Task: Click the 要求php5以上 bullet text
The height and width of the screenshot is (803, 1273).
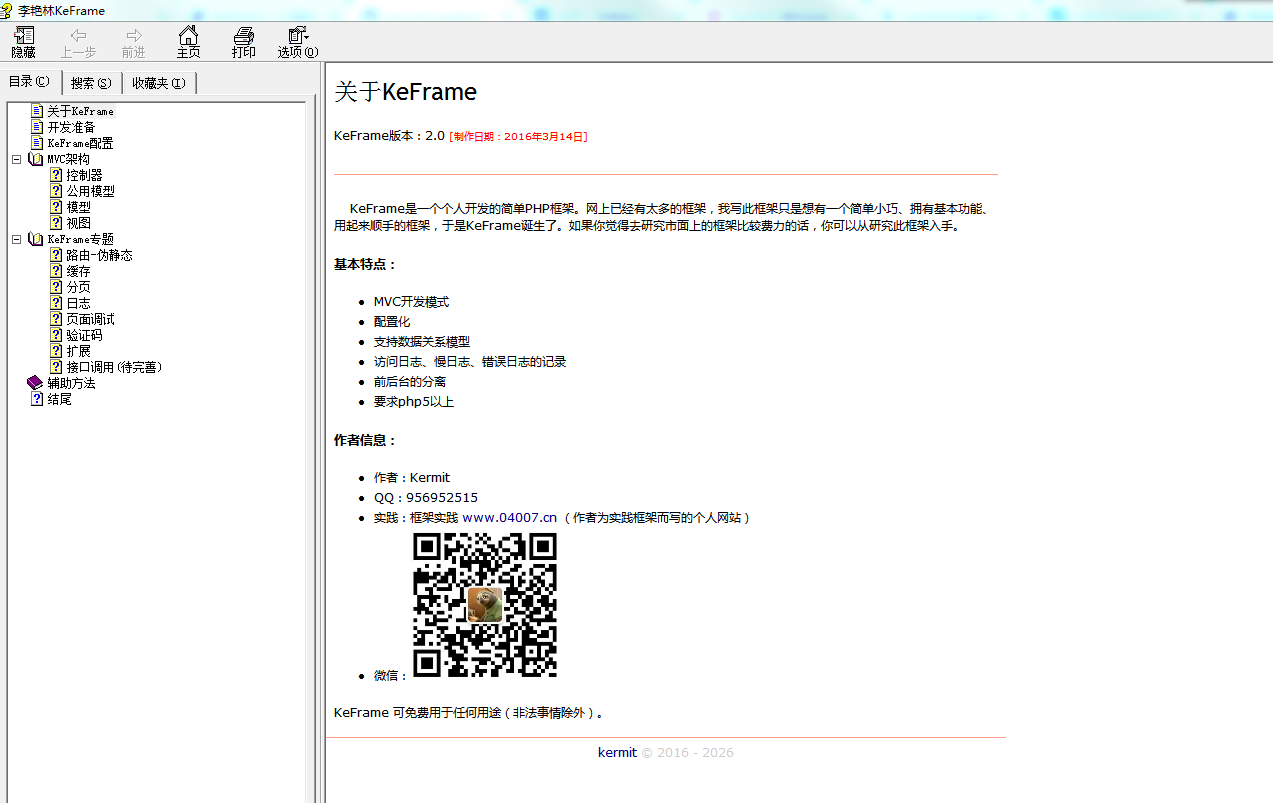Action: tap(414, 402)
